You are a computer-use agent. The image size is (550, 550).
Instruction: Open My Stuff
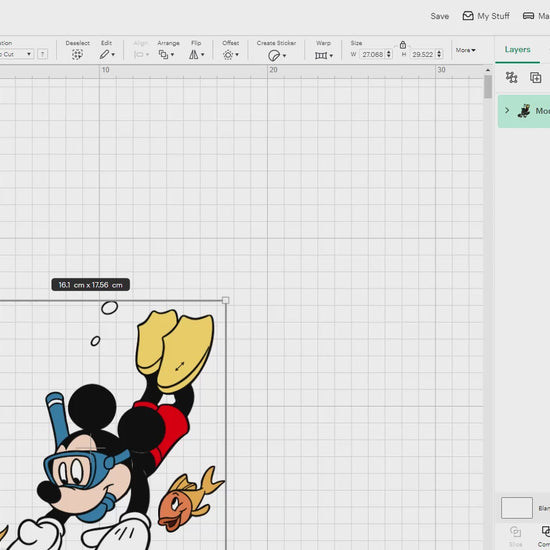[486, 16]
